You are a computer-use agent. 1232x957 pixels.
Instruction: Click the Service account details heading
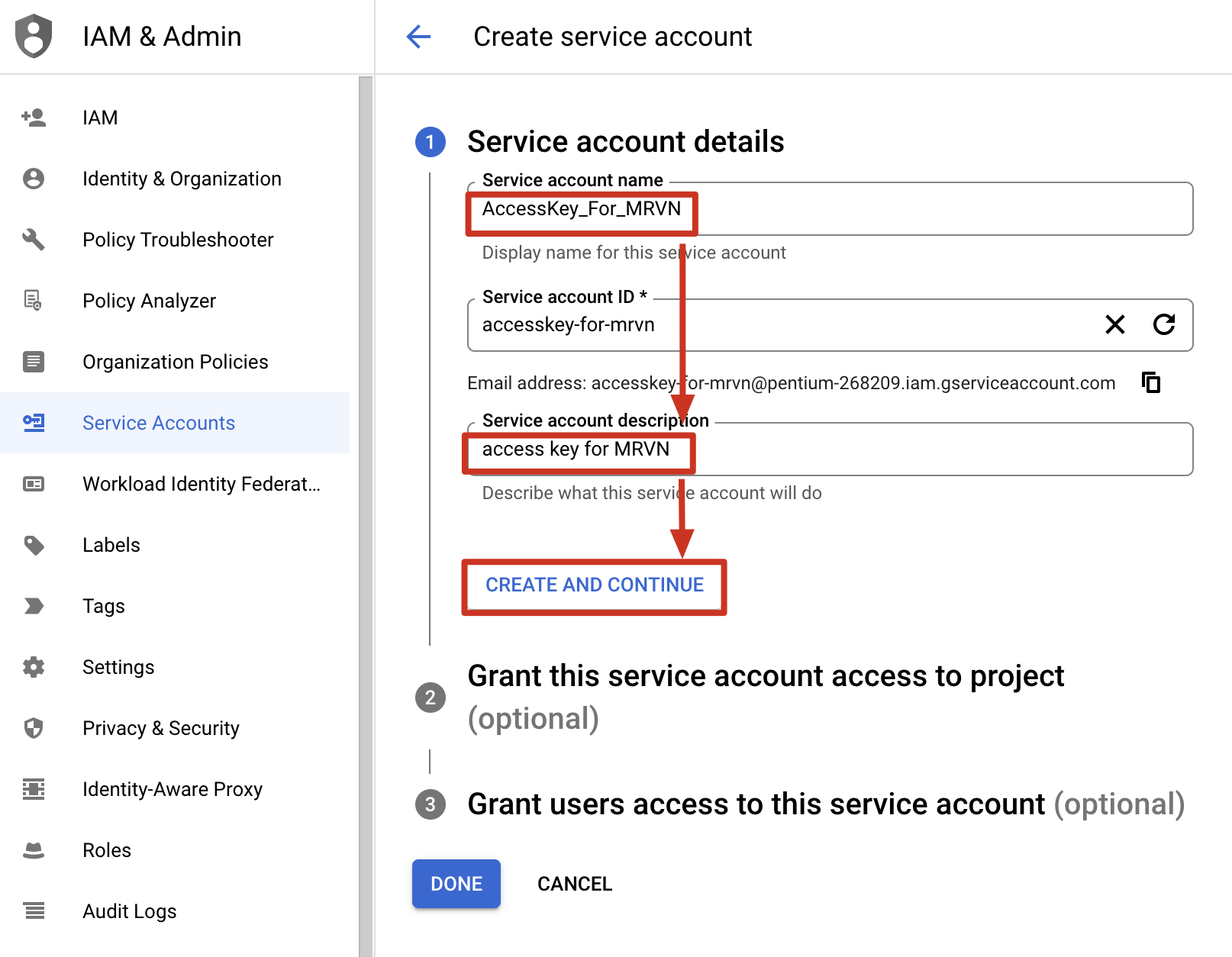point(625,142)
